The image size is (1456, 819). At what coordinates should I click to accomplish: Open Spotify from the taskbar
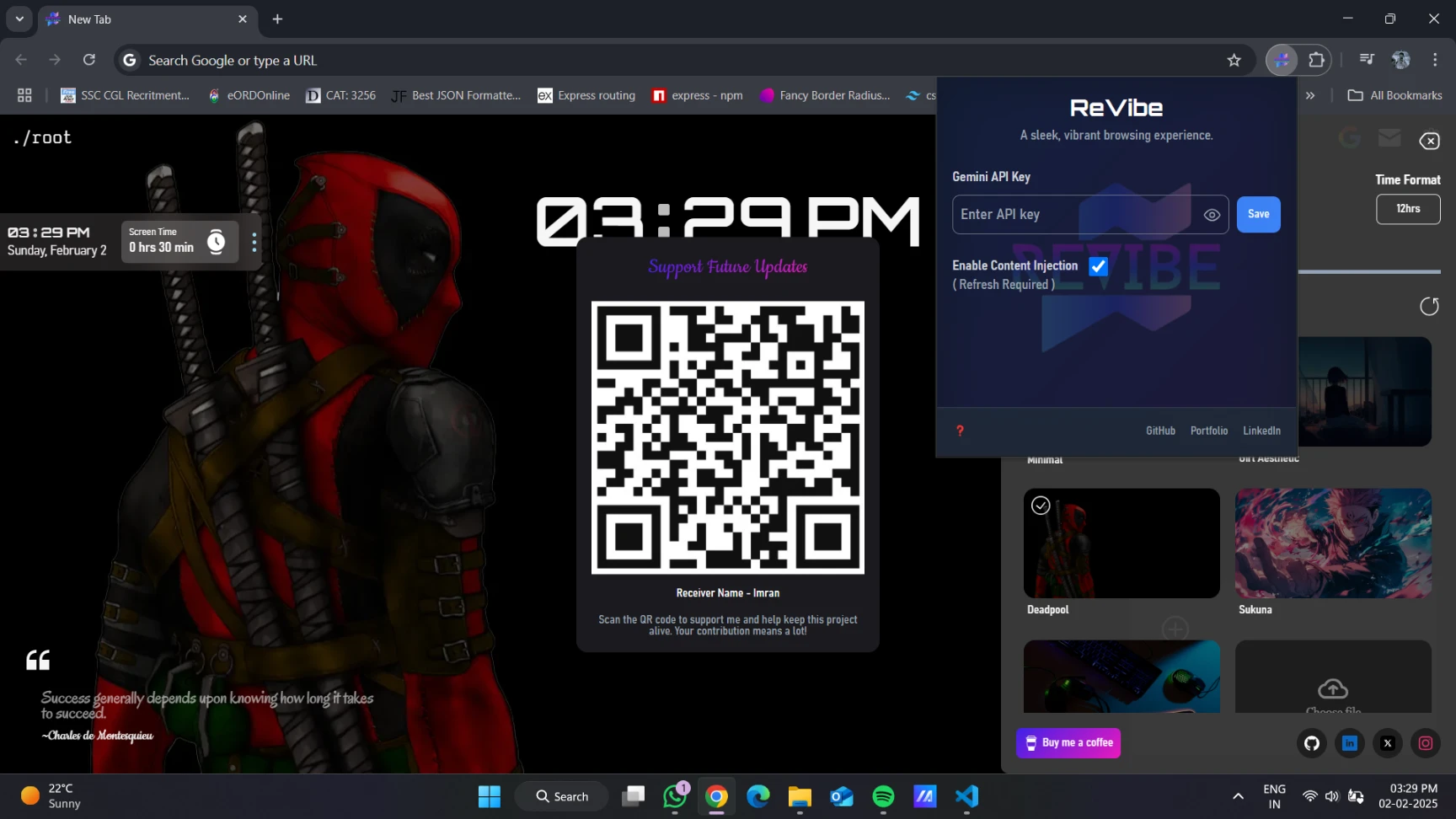[883, 796]
